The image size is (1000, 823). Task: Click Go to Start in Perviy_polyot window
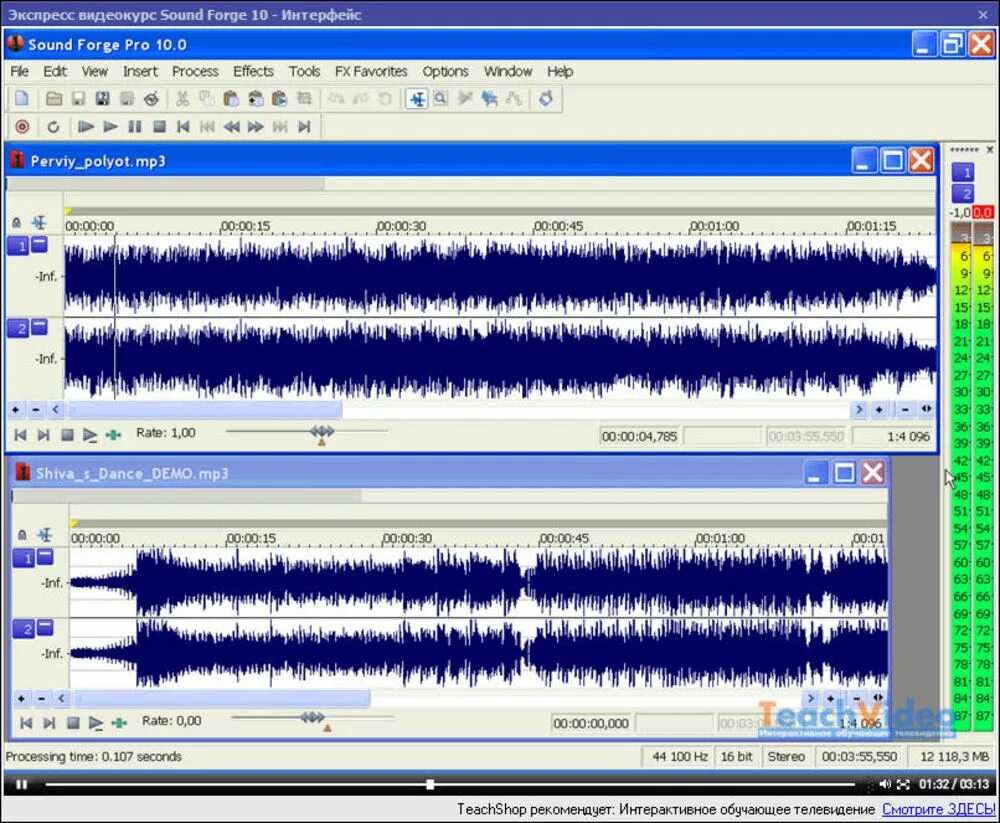pyautogui.click(x=20, y=435)
